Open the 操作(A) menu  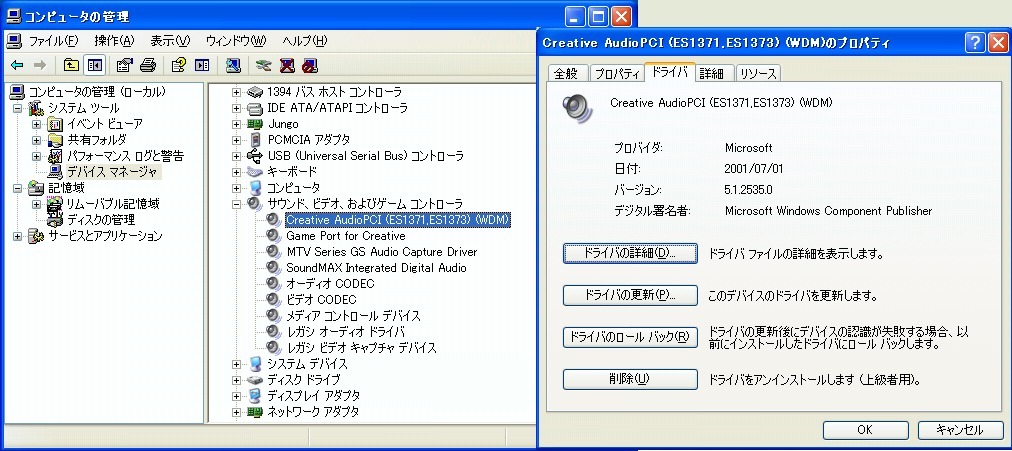pyautogui.click(x=114, y=41)
